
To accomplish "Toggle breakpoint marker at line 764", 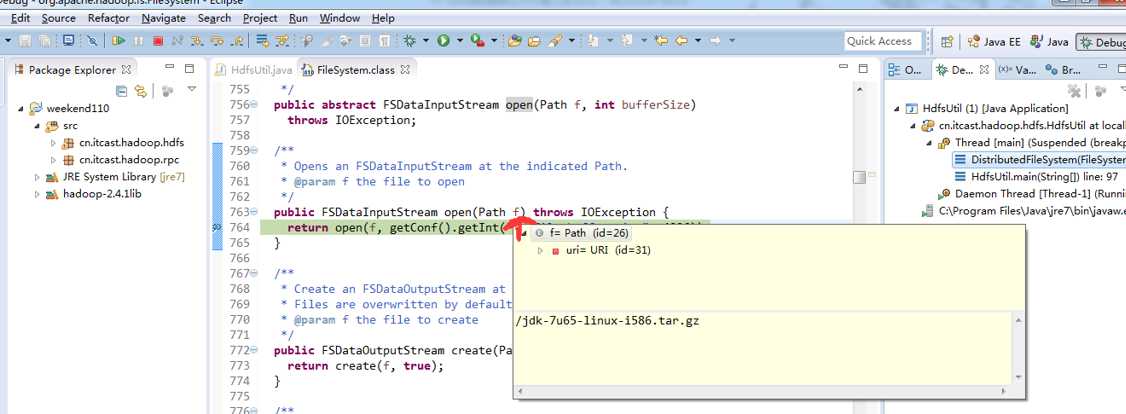I will coord(218,227).
